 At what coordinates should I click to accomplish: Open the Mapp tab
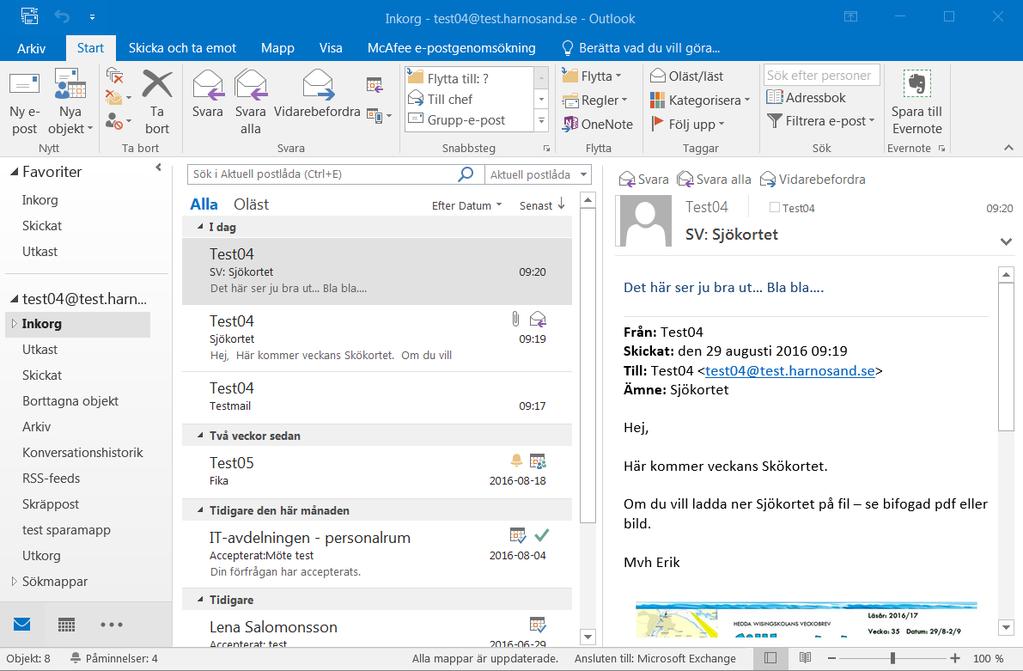(x=277, y=48)
